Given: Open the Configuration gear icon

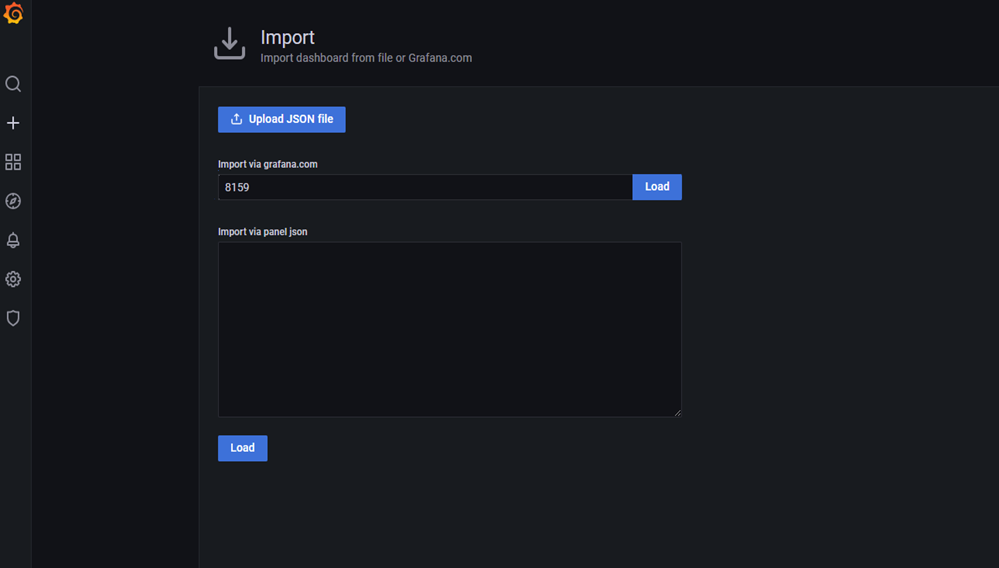Looking at the screenshot, I should [13, 279].
